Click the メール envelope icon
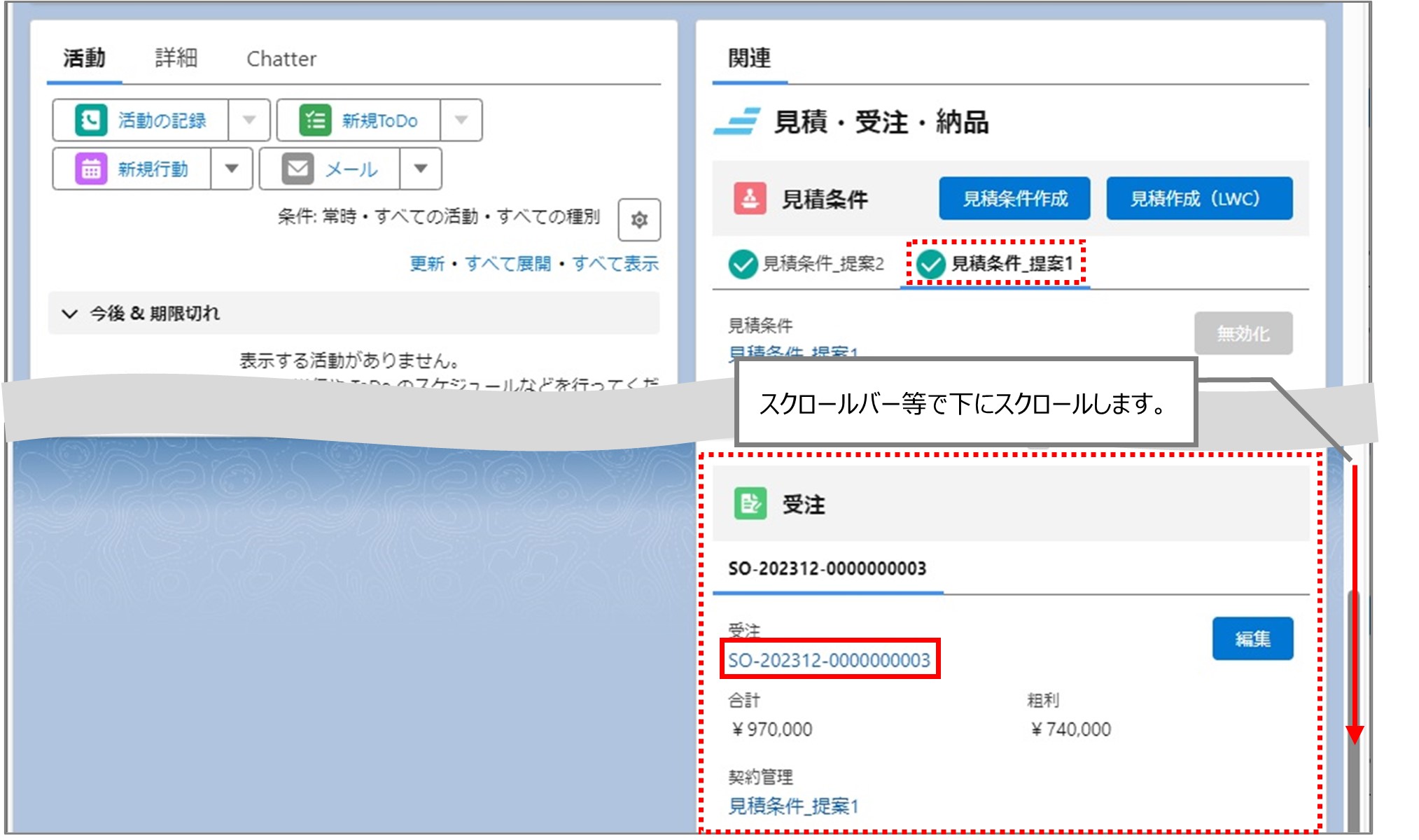This screenshot has height=840, width=1419. click(x=298, y=169)
